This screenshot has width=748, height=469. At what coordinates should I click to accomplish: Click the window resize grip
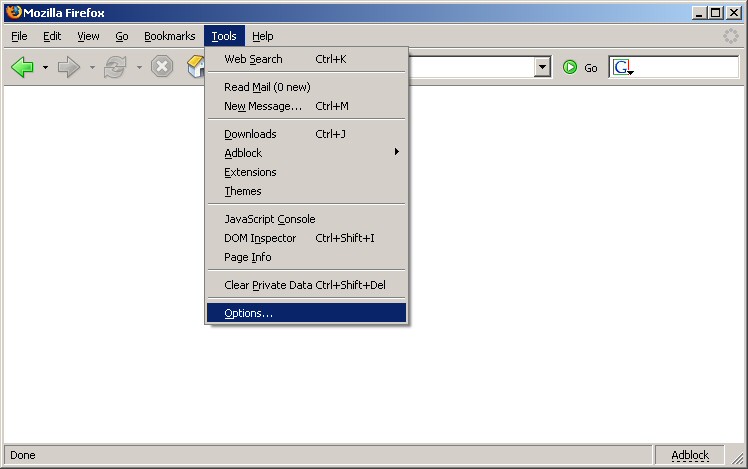737,457
